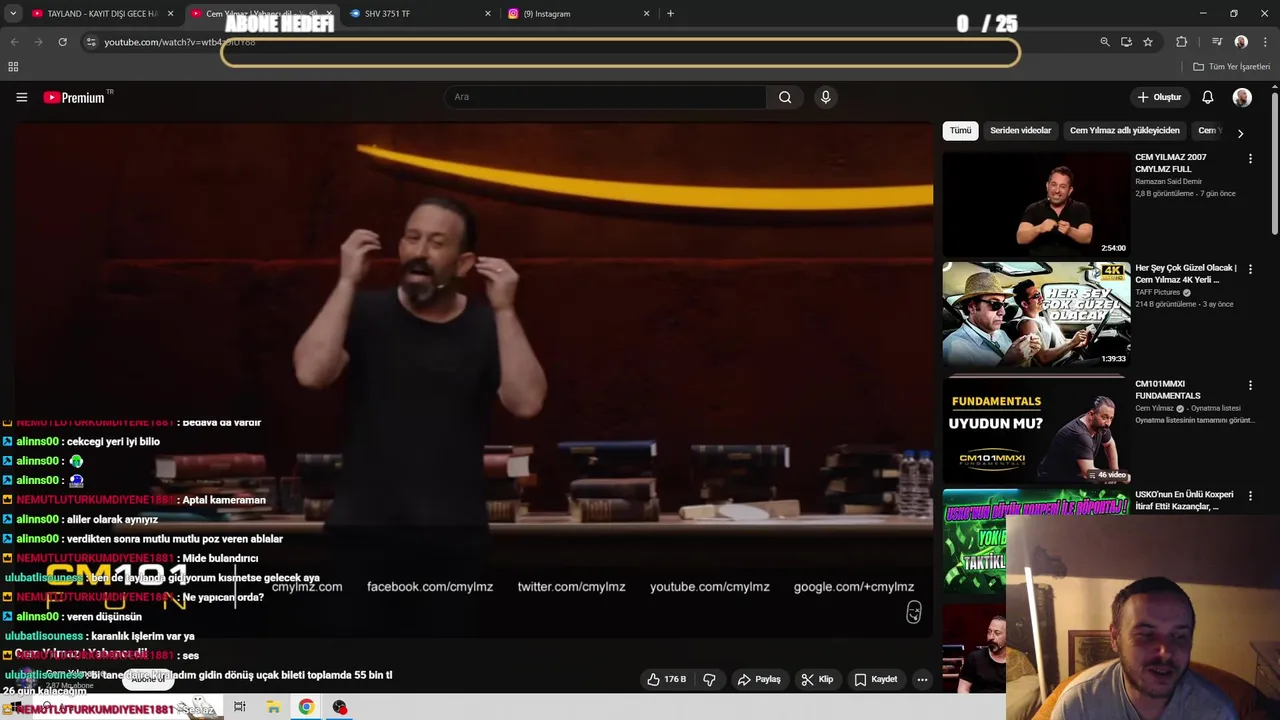Open options for CM101MMXI FUNDAMENTALS playlist

pyautogui.click(x=1249, y=385)
